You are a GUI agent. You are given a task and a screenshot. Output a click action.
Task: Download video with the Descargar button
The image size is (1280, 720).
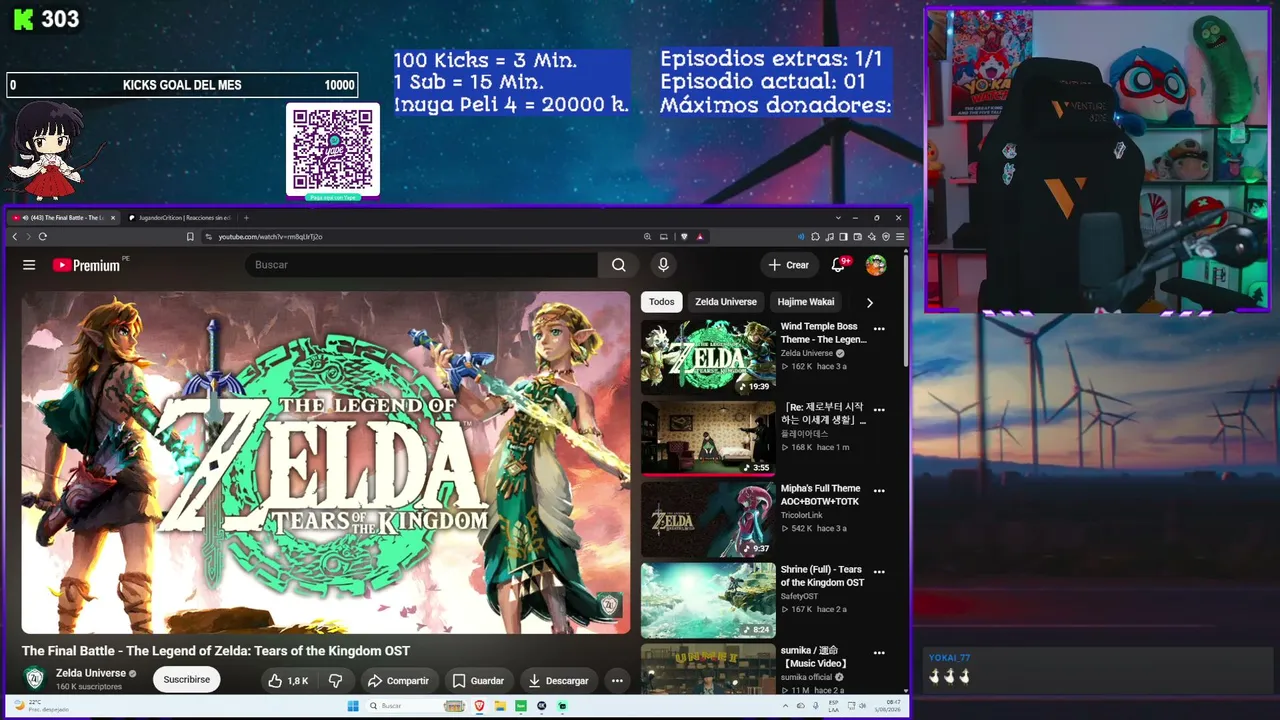click(x=558, y=681)
